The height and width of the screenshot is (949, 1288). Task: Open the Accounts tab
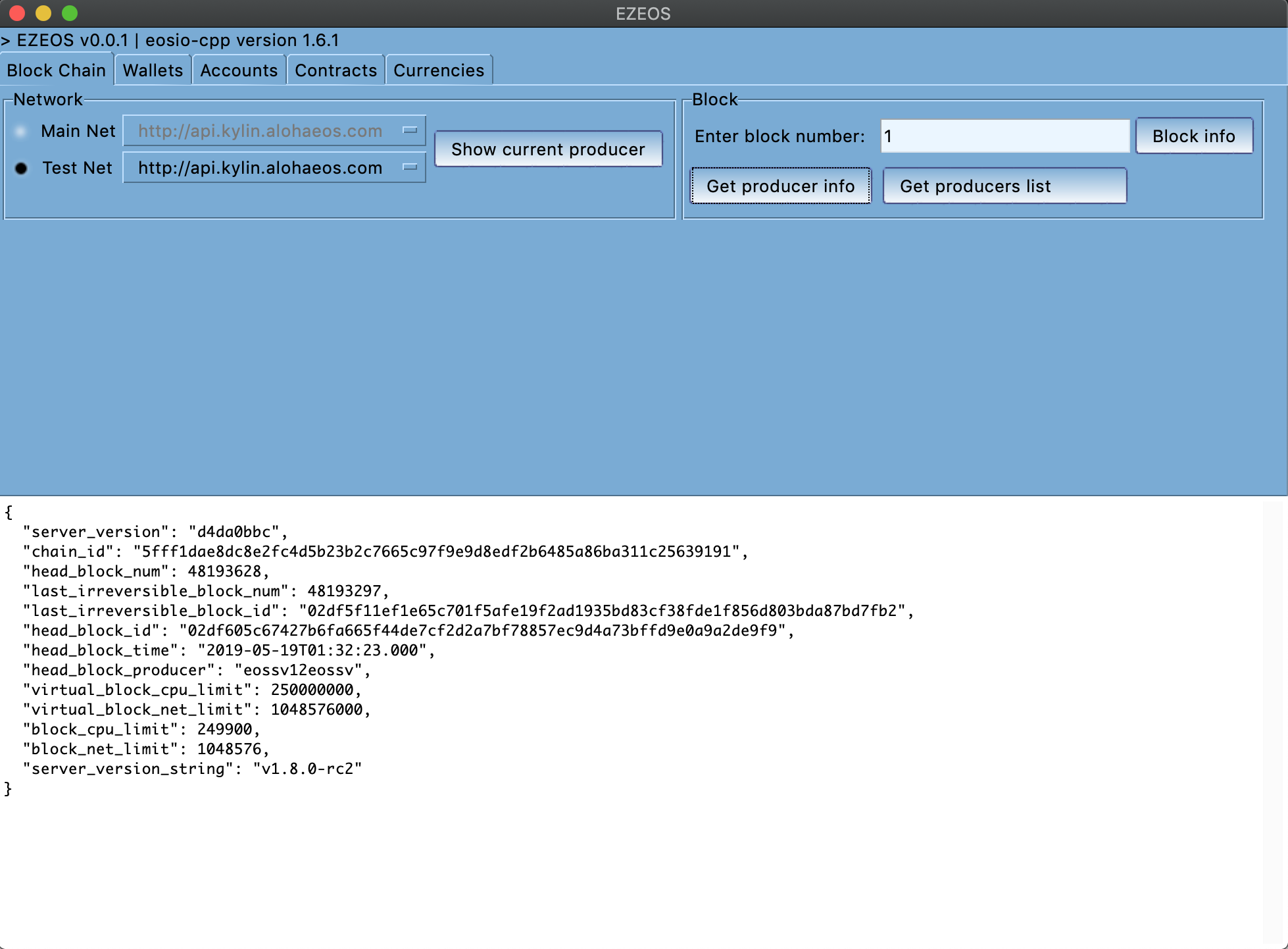click(239, 70)
